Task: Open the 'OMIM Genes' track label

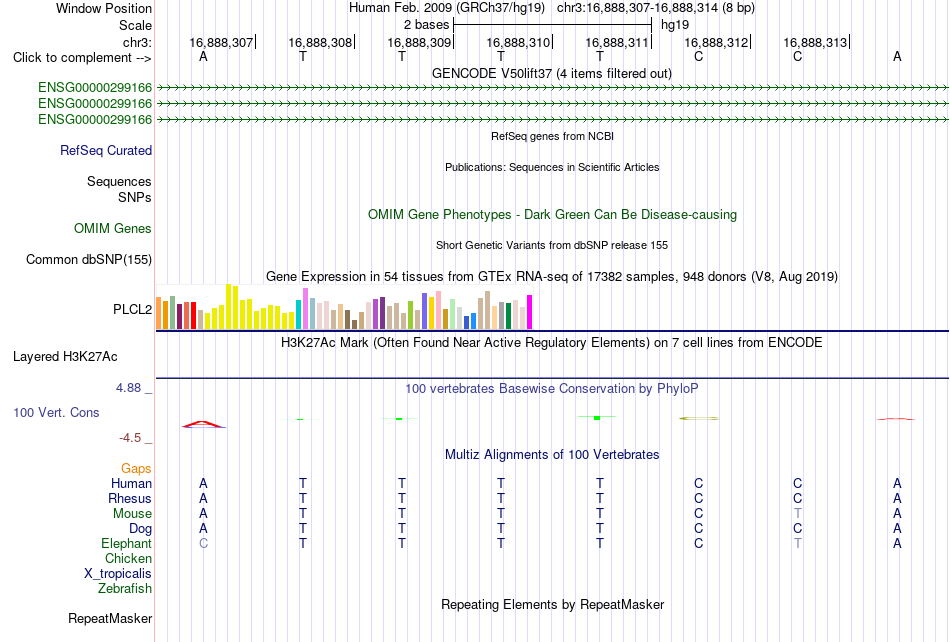Action: click(x=113, y=228)
